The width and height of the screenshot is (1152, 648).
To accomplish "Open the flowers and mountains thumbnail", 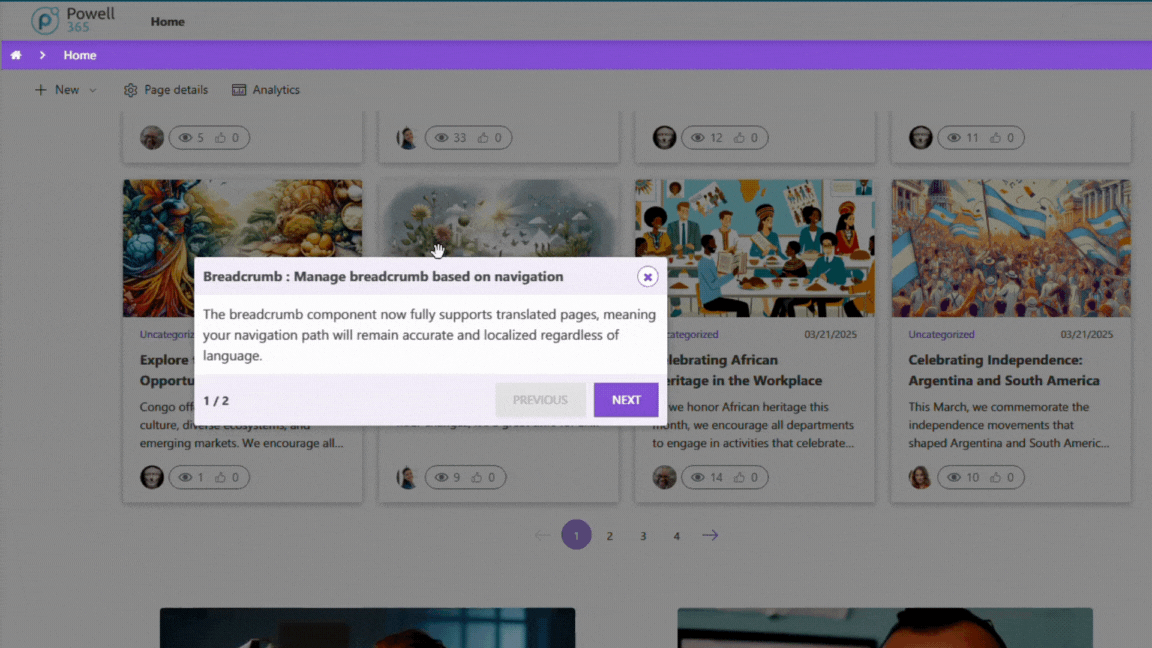I will coord(499,218).
